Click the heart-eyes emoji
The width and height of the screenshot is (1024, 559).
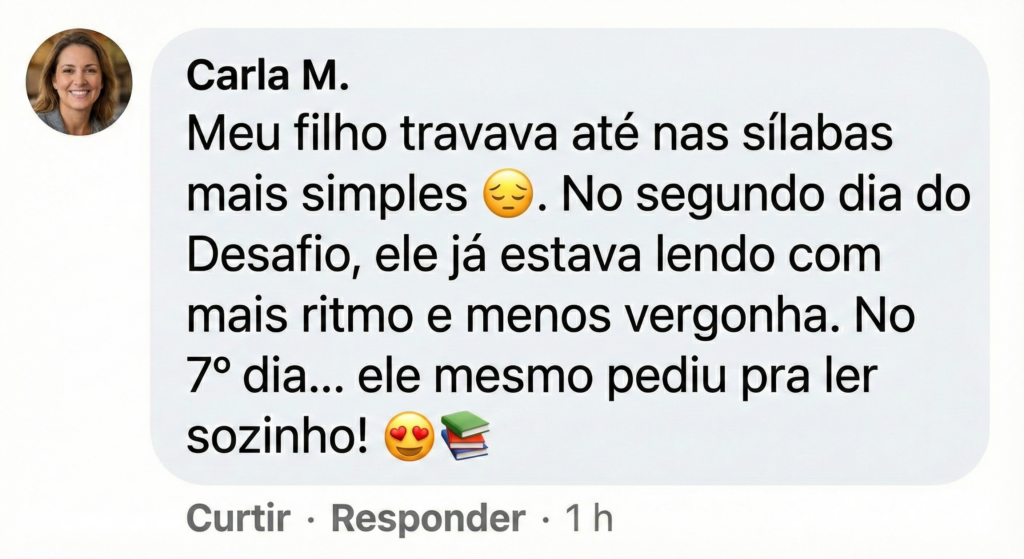(x=411, y=437)
